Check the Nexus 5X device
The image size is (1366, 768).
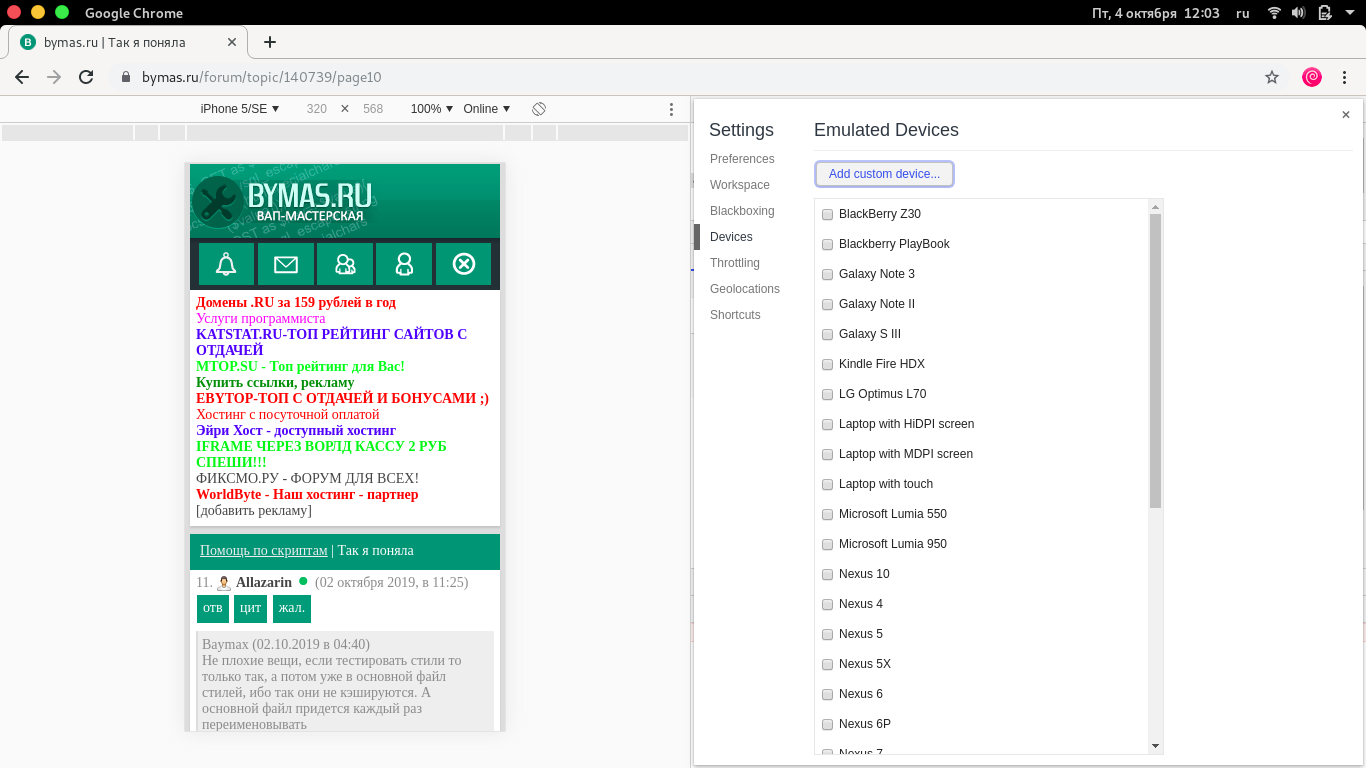pyautogui.click(x=827, y=664)
